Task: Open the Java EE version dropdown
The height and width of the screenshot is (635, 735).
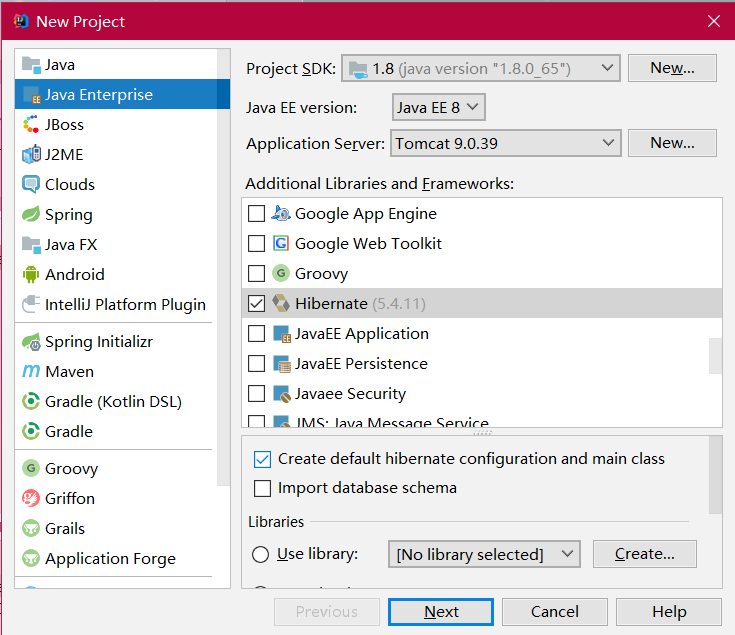Action: pyautogui.click(x=438, y=107)
